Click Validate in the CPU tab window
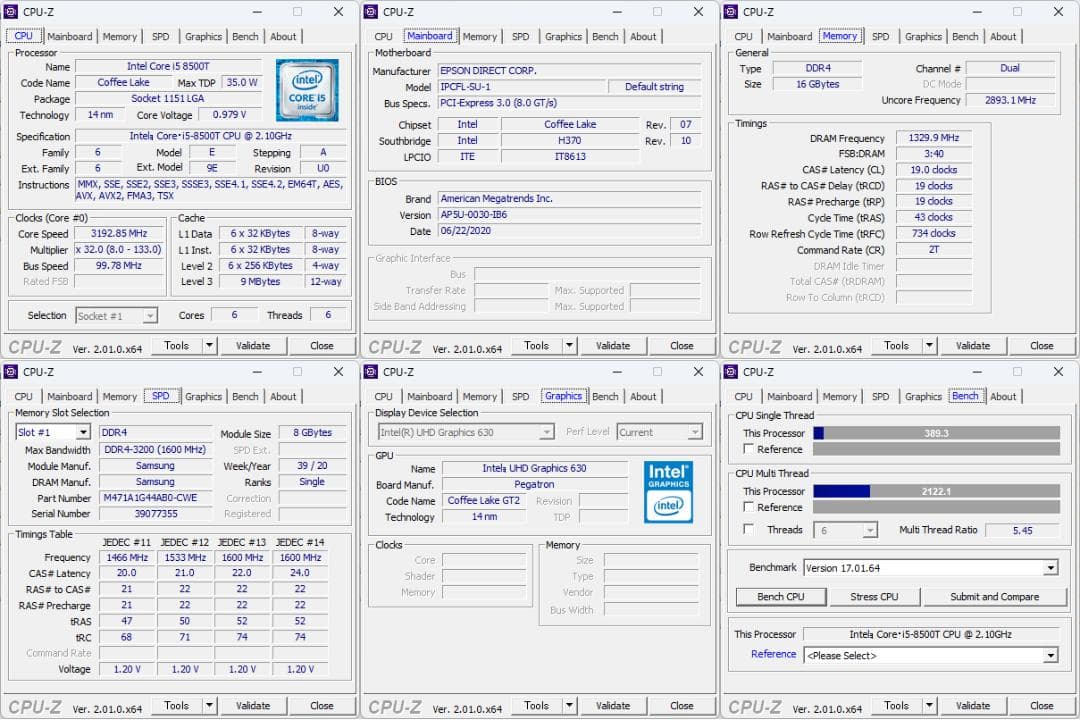This screenshot has height=720, width=1080. click(253, 345)
